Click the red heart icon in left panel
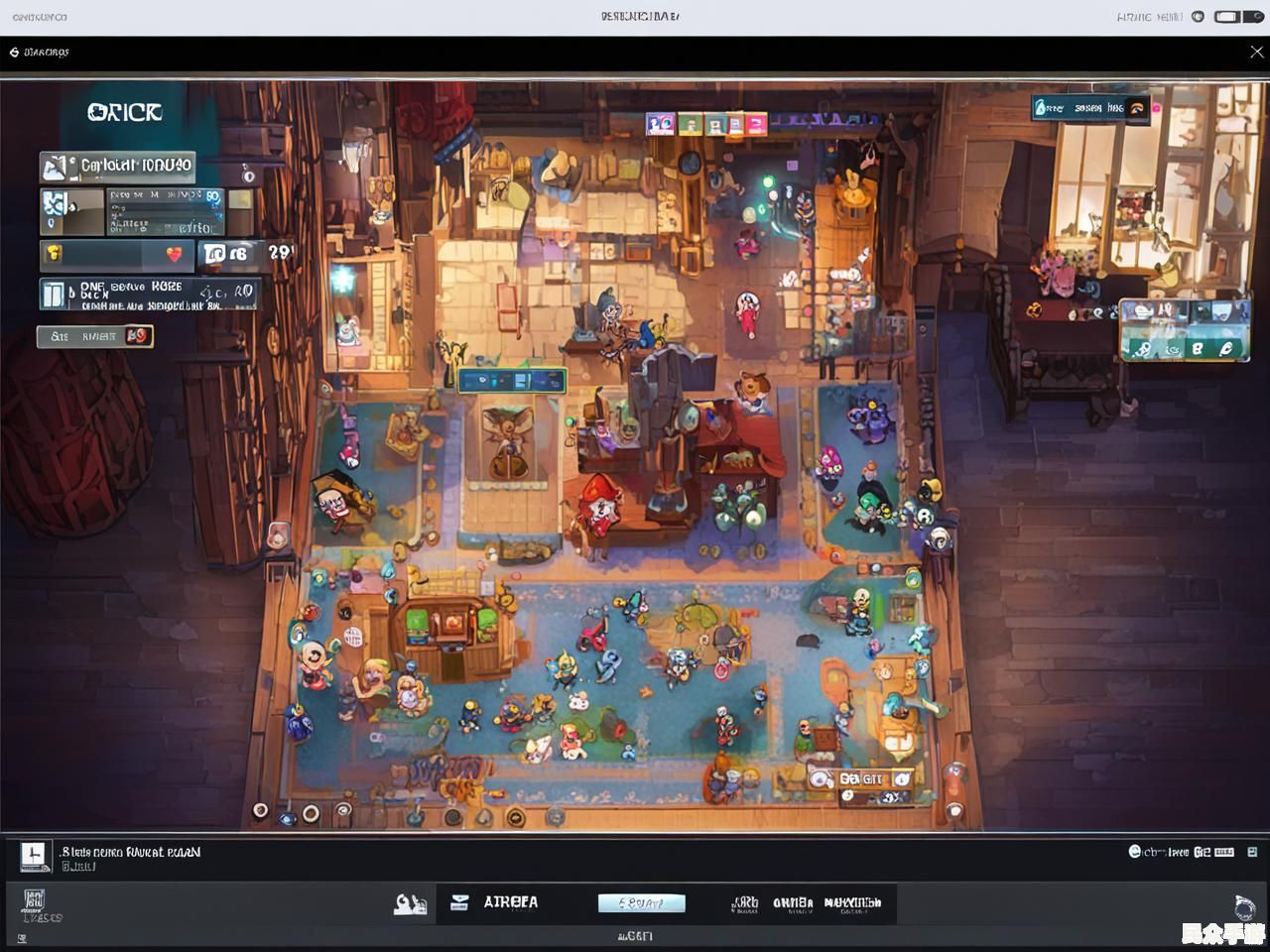 point(176,255)
